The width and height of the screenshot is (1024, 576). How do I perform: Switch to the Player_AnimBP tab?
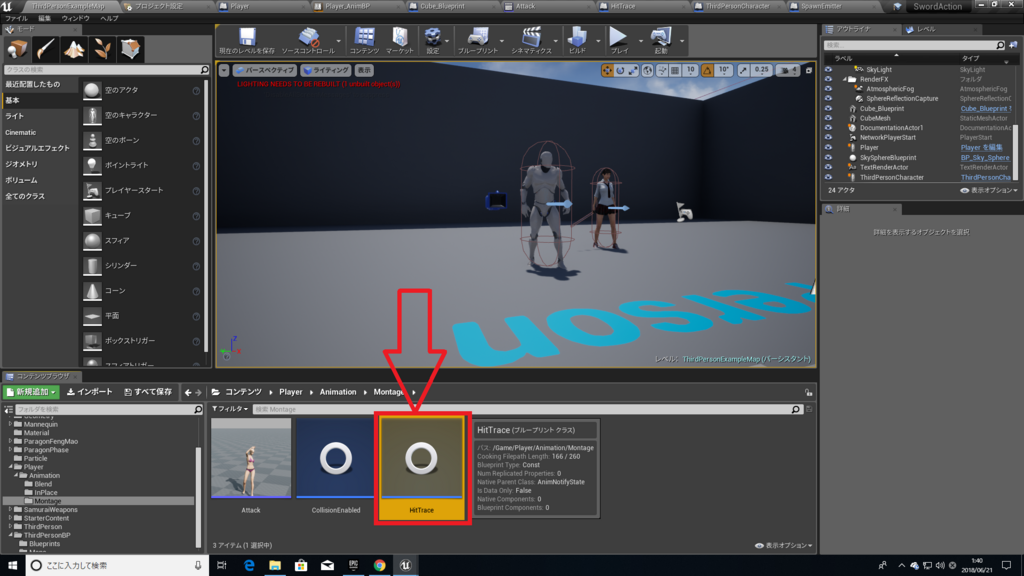pyautogui.click(x=347, y=6)
